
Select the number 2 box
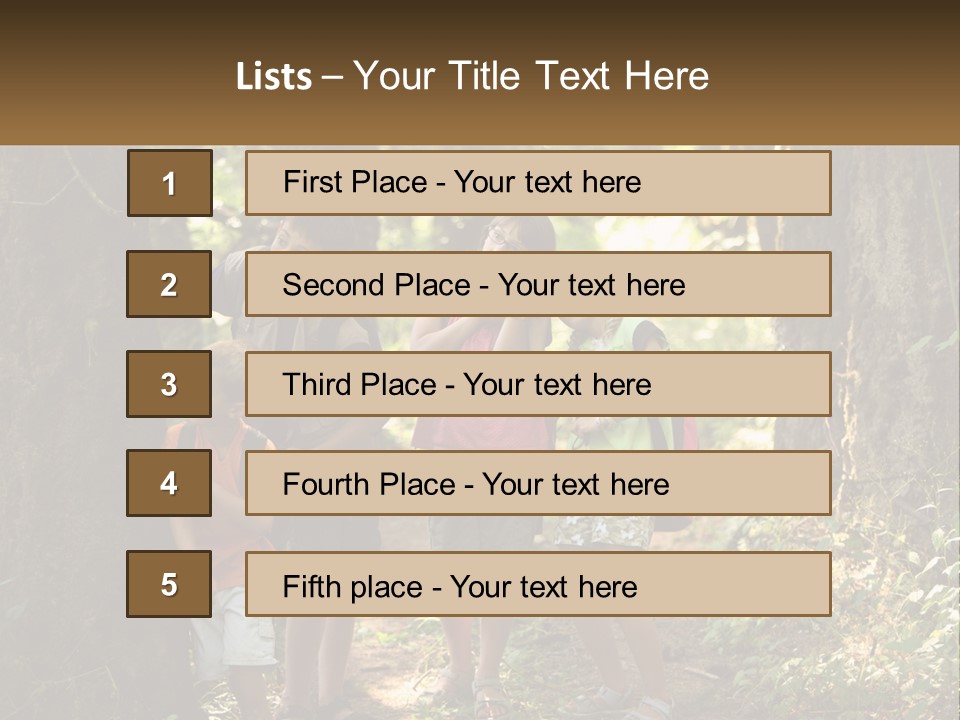[x=169, y=284]
